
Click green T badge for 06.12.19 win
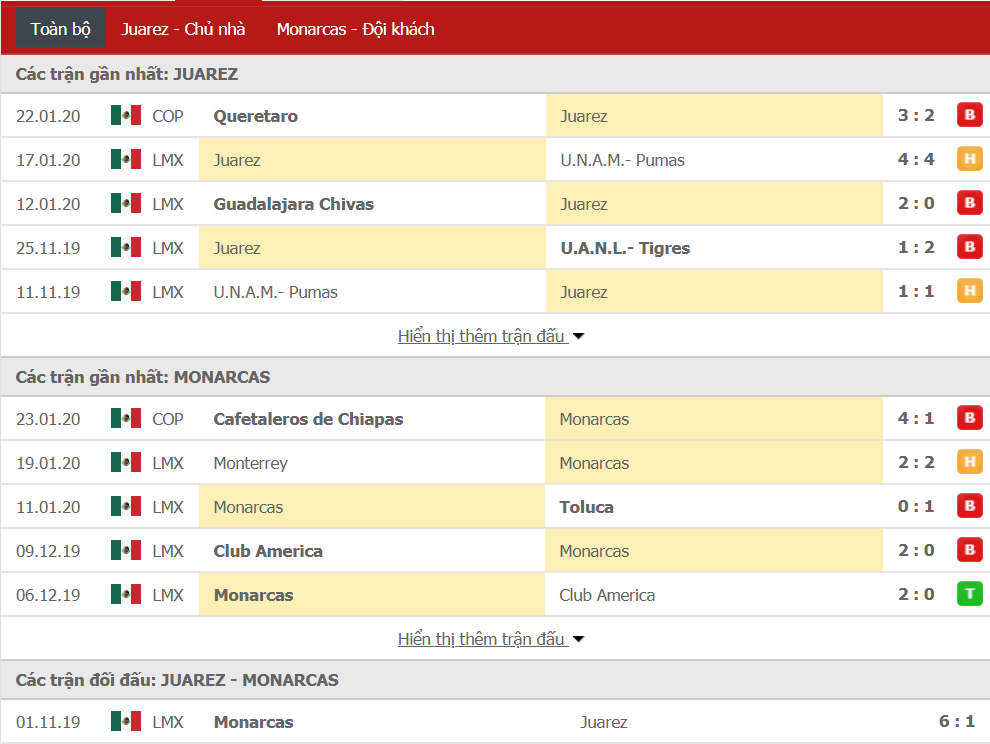point(970,594)
